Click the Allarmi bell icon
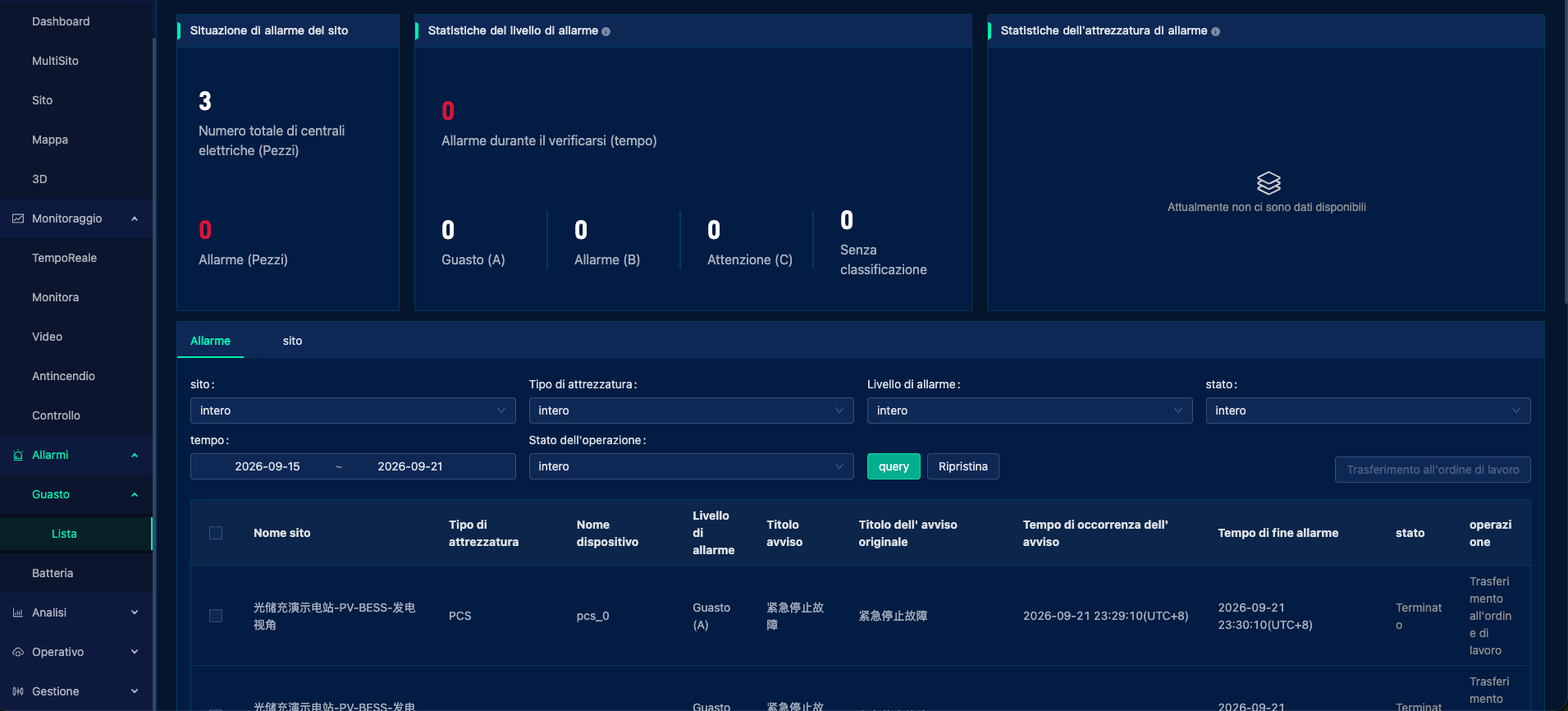 click(18, 455)
